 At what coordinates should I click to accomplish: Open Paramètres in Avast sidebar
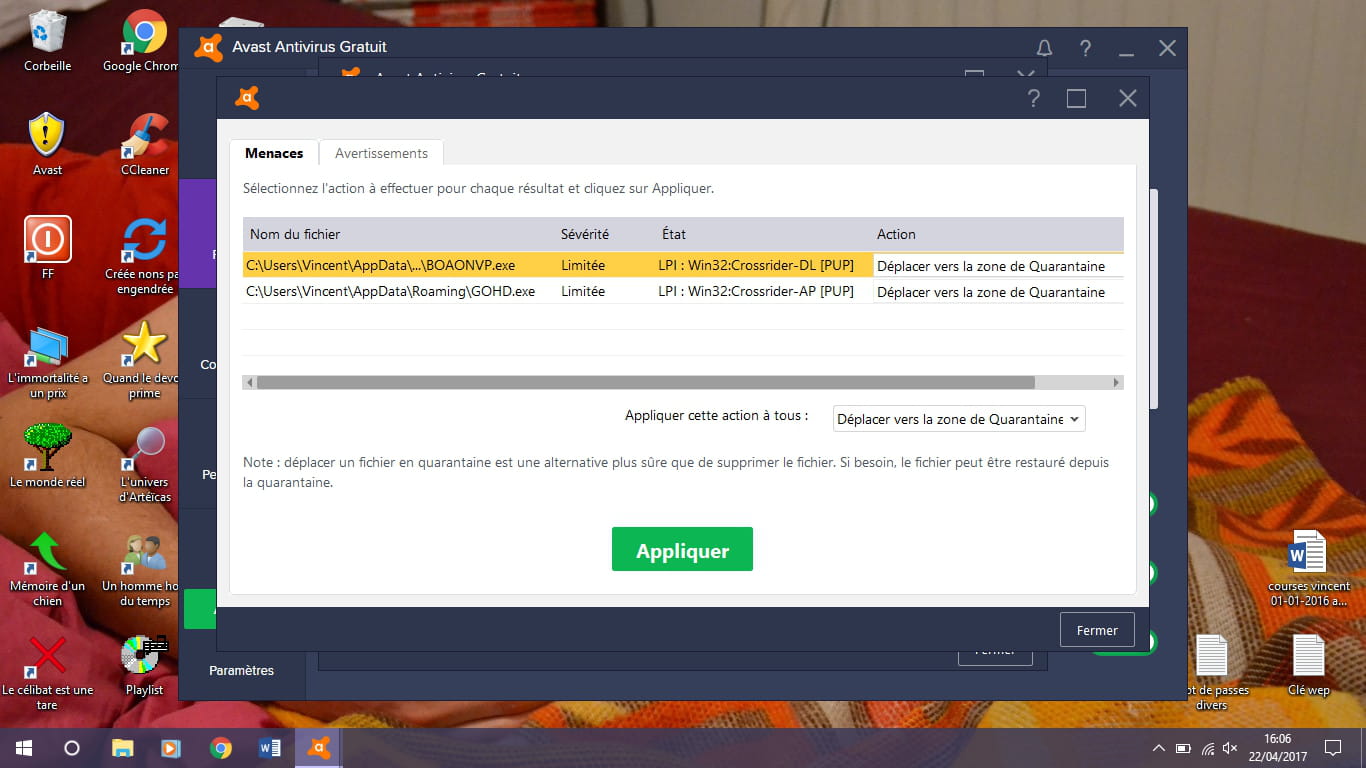click(x=241, y=670)
